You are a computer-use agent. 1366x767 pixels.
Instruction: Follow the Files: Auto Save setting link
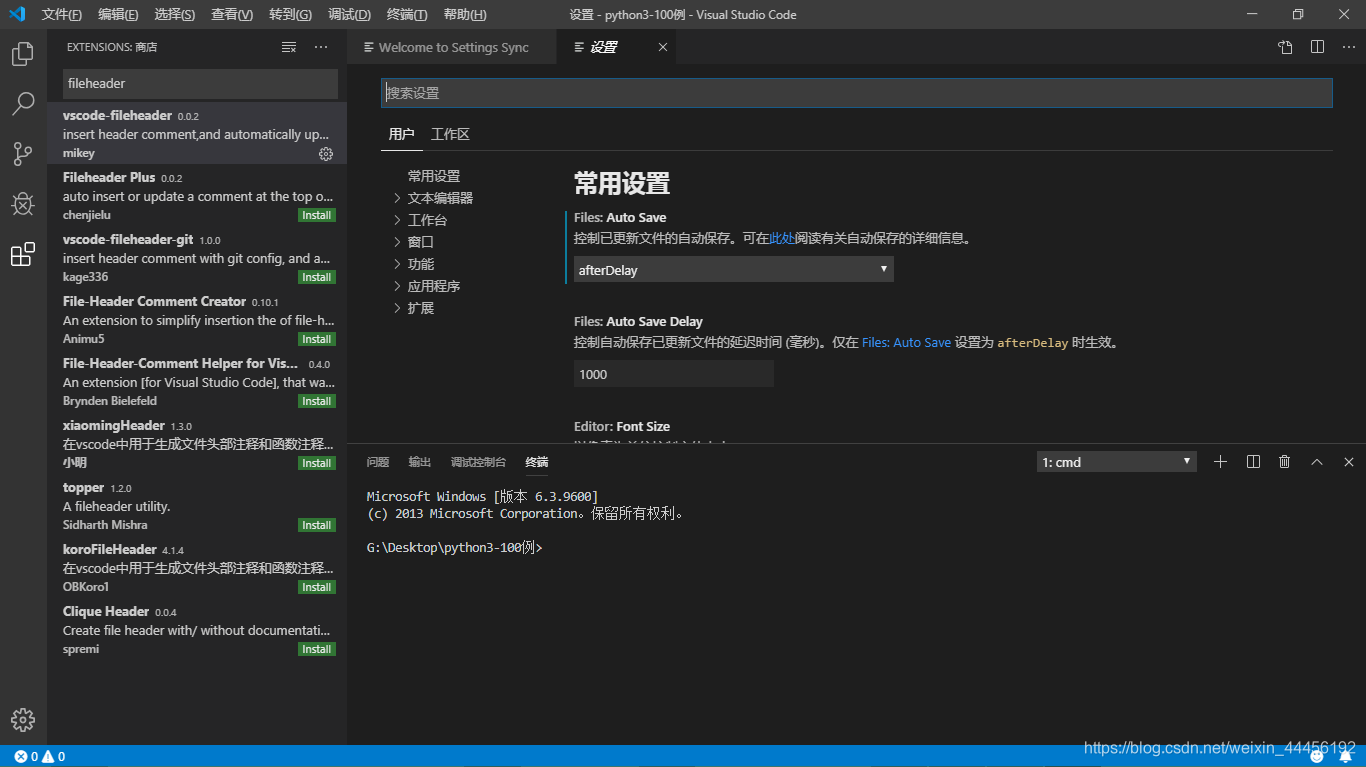(x=906, y=342)
